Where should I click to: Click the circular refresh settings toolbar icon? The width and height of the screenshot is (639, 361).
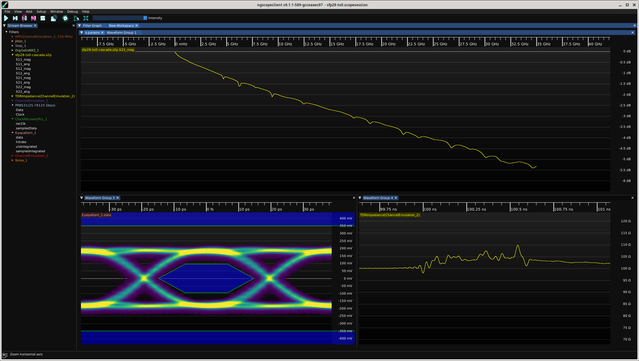point(65,18)
